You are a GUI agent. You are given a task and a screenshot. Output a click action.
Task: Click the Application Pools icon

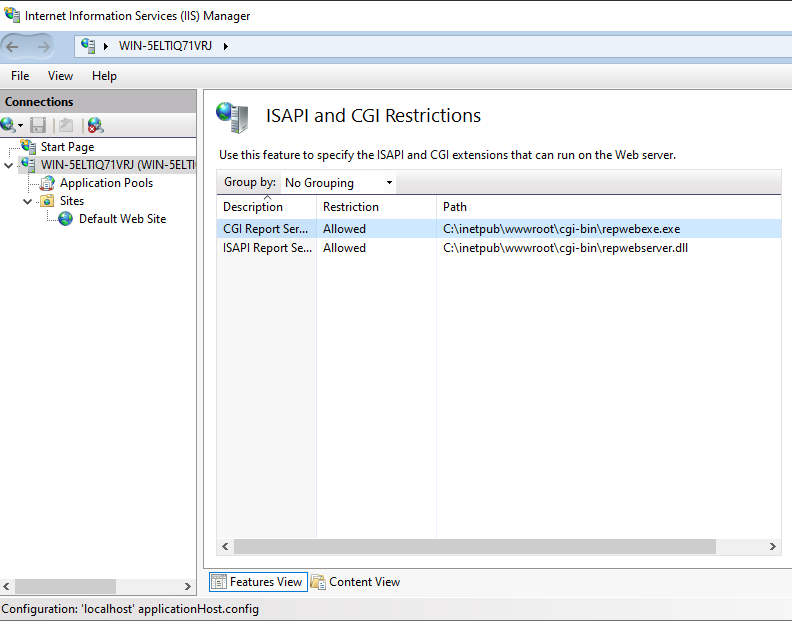pyautogui.click(x=47, y=183)
